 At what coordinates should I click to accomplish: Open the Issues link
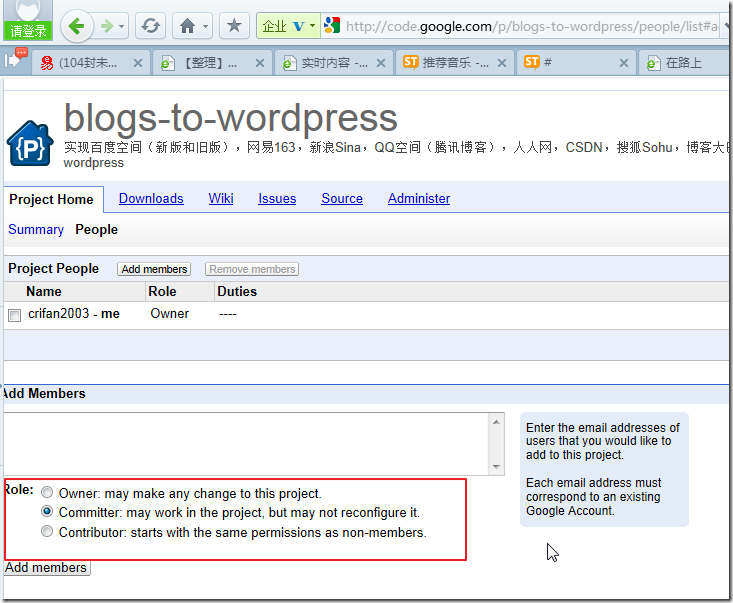click(277, 199)
